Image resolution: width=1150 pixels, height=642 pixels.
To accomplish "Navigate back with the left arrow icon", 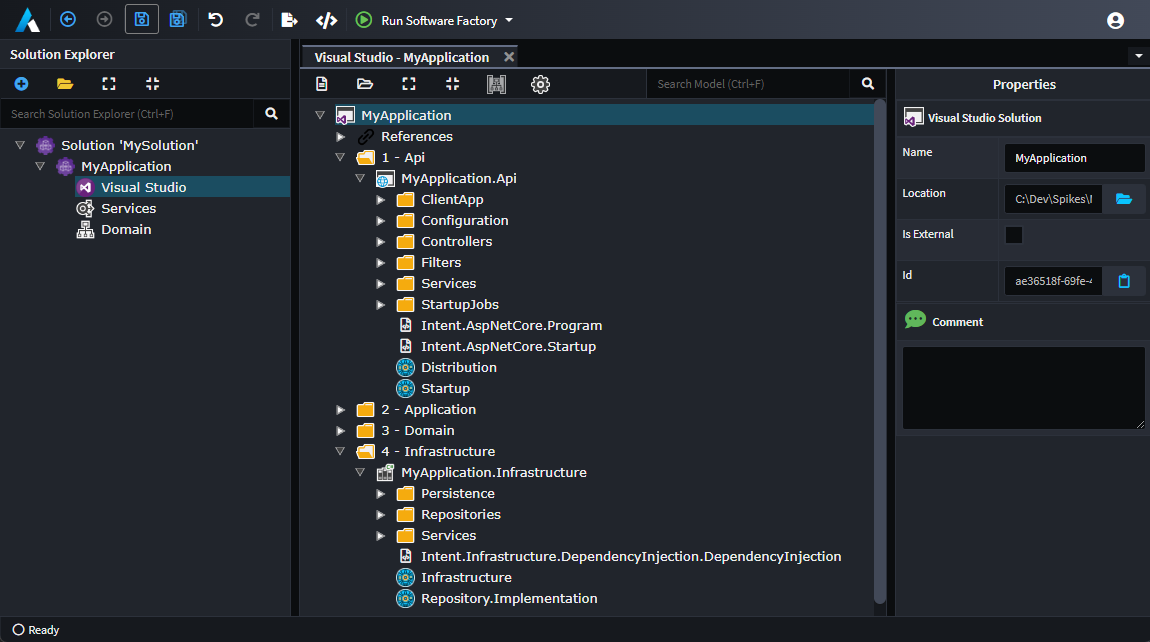I will click(68, 20).
